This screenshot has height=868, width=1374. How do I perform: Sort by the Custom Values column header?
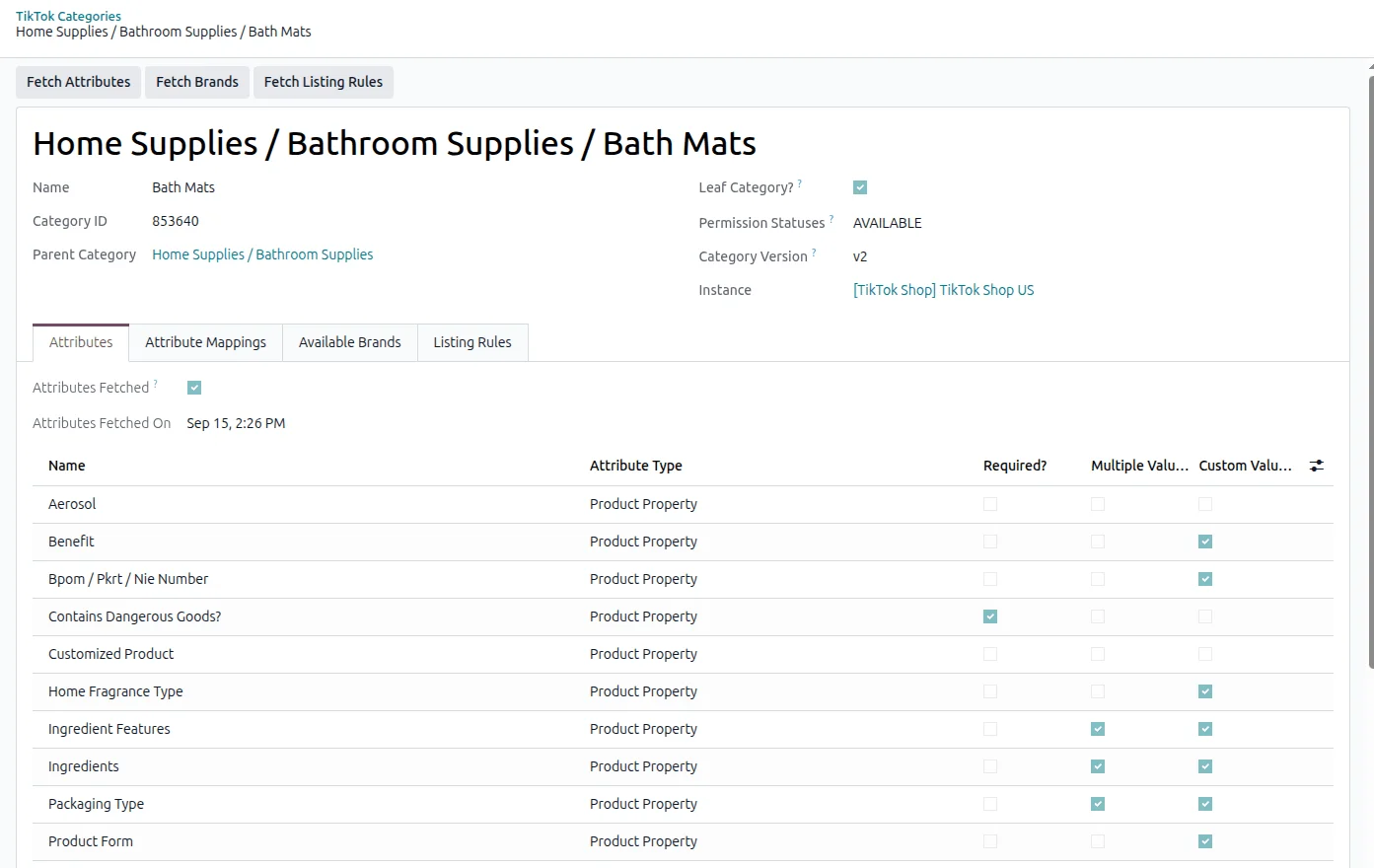pos(1245,466)
